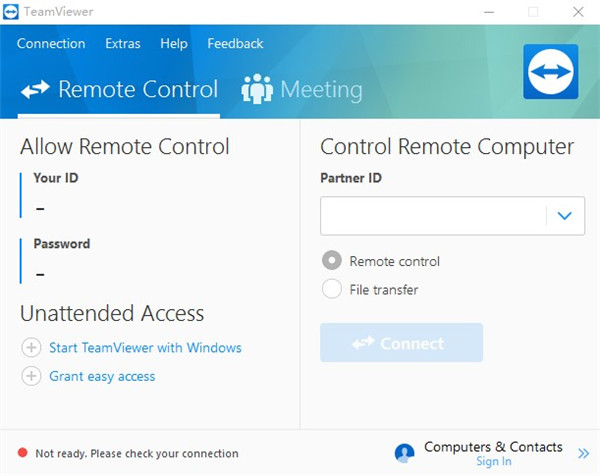Open the Feedback menu item
The image size is (600, 476).
click(235, 44)
